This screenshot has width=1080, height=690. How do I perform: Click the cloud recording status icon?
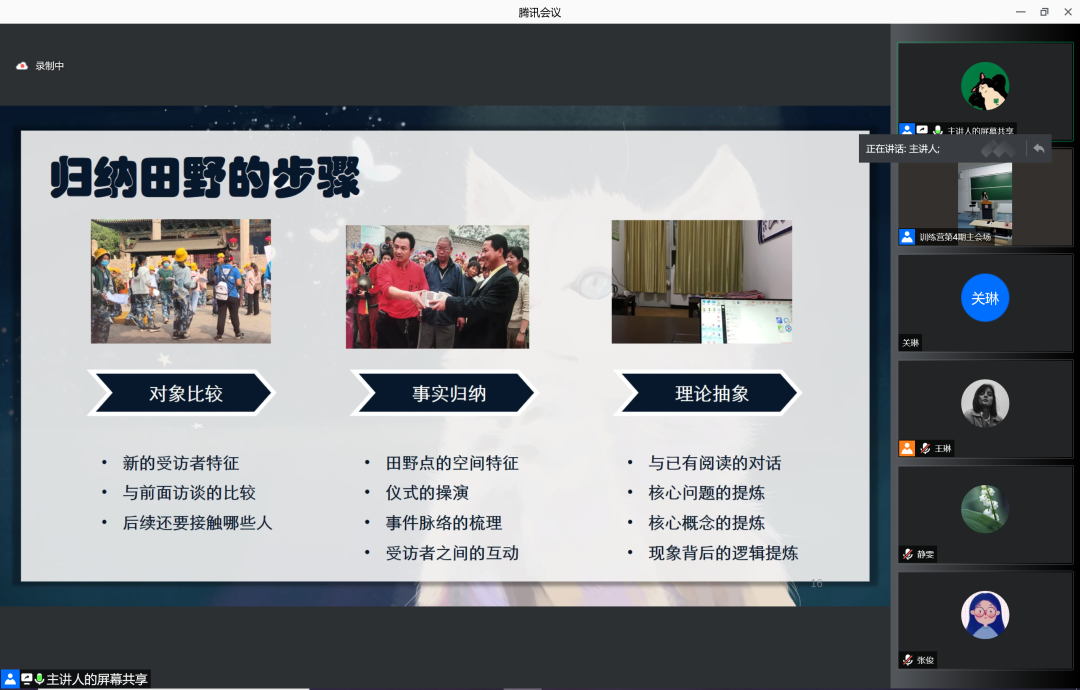tap(22, 66)
